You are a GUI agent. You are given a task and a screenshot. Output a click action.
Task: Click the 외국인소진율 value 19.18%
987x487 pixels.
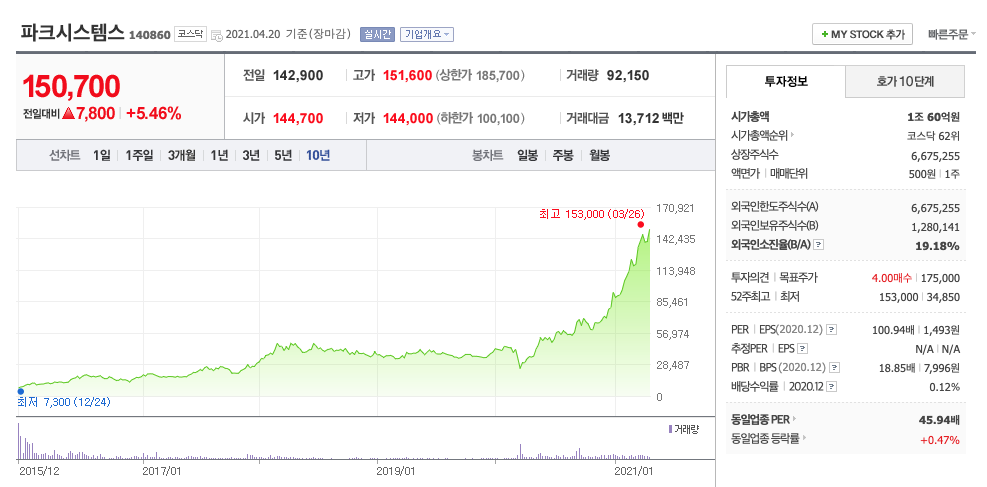tap(937, 245)
